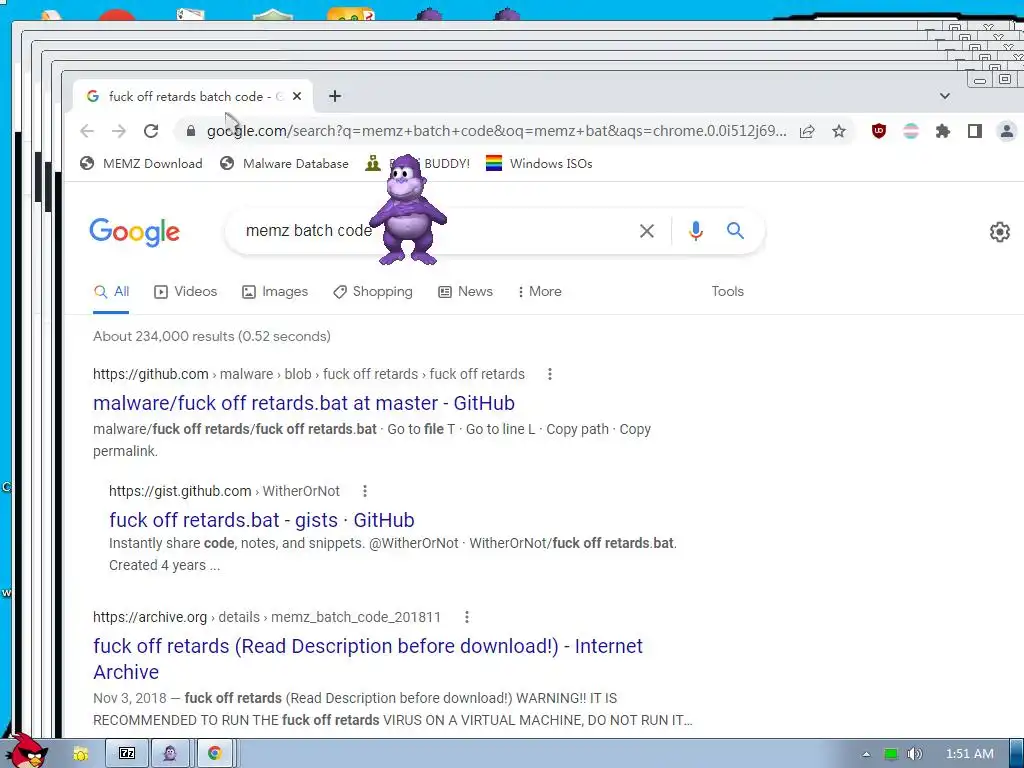Start voice search with the microphone
1024x768 pixels.
point(696,231)
